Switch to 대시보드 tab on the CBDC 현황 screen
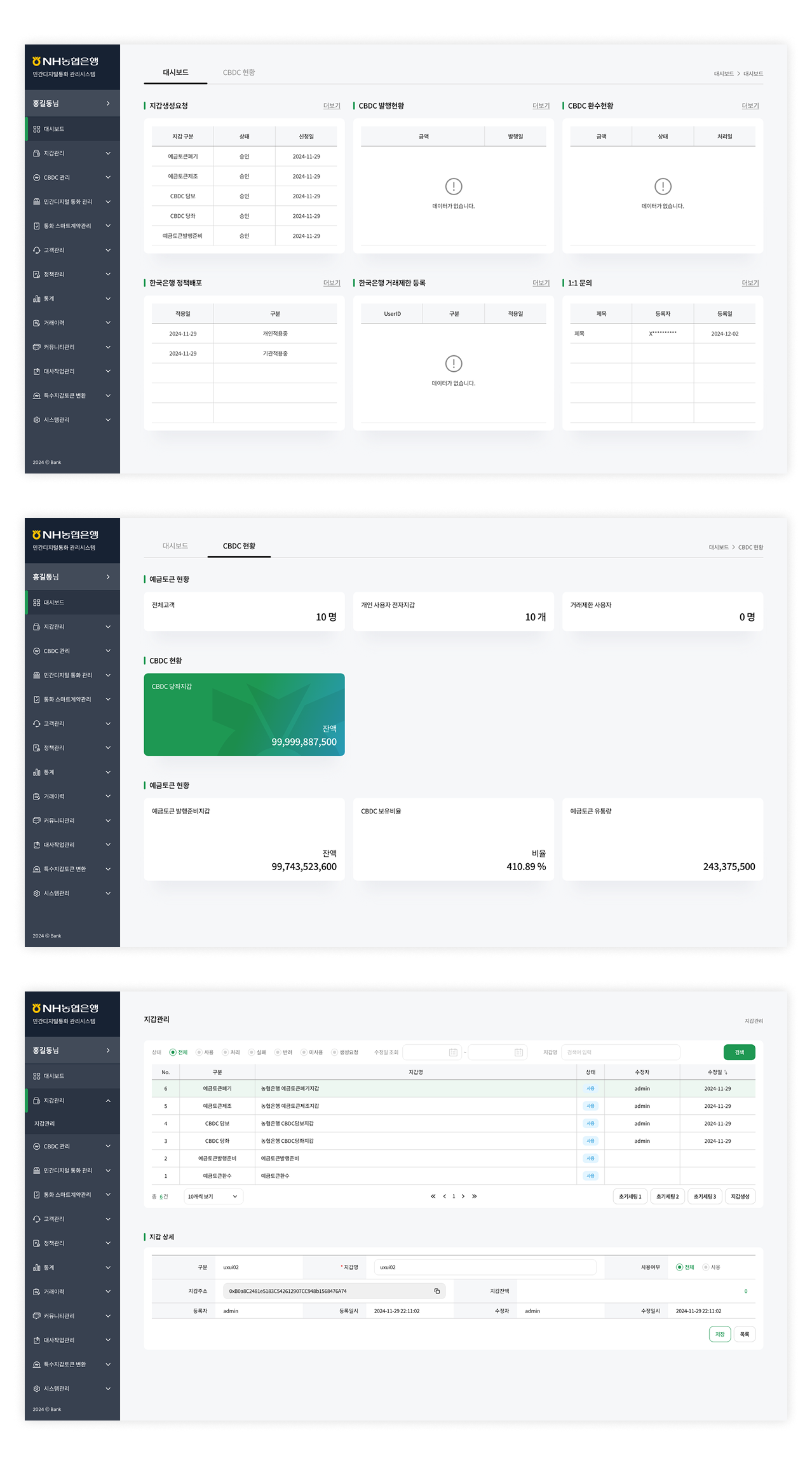Screen dimensions: 812x1465 pyautogui.click(x=175, y=546)
